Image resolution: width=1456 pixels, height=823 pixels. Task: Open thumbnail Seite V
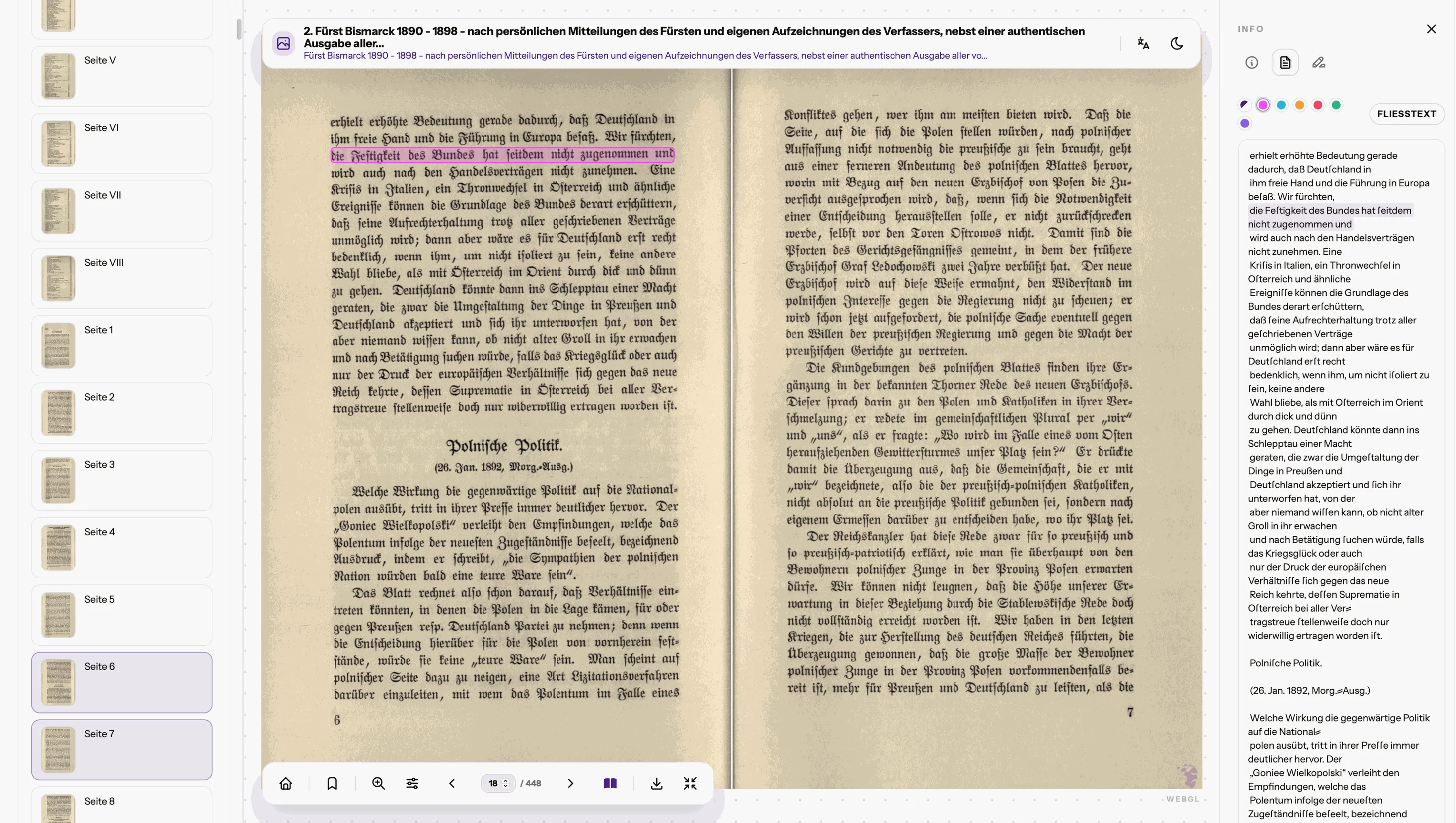pyautogui.click(x=121, y=76)
